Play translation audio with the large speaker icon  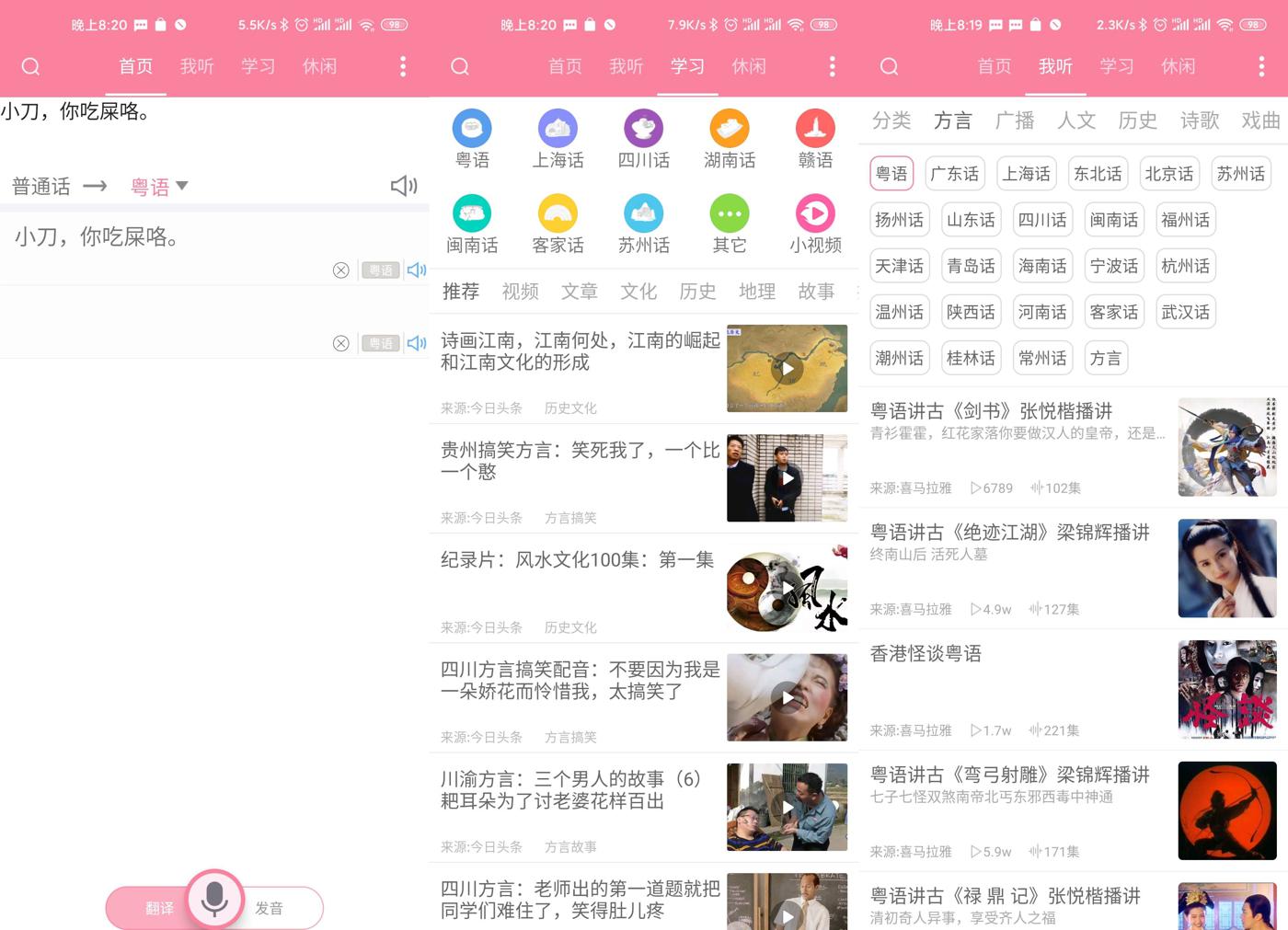403,187
